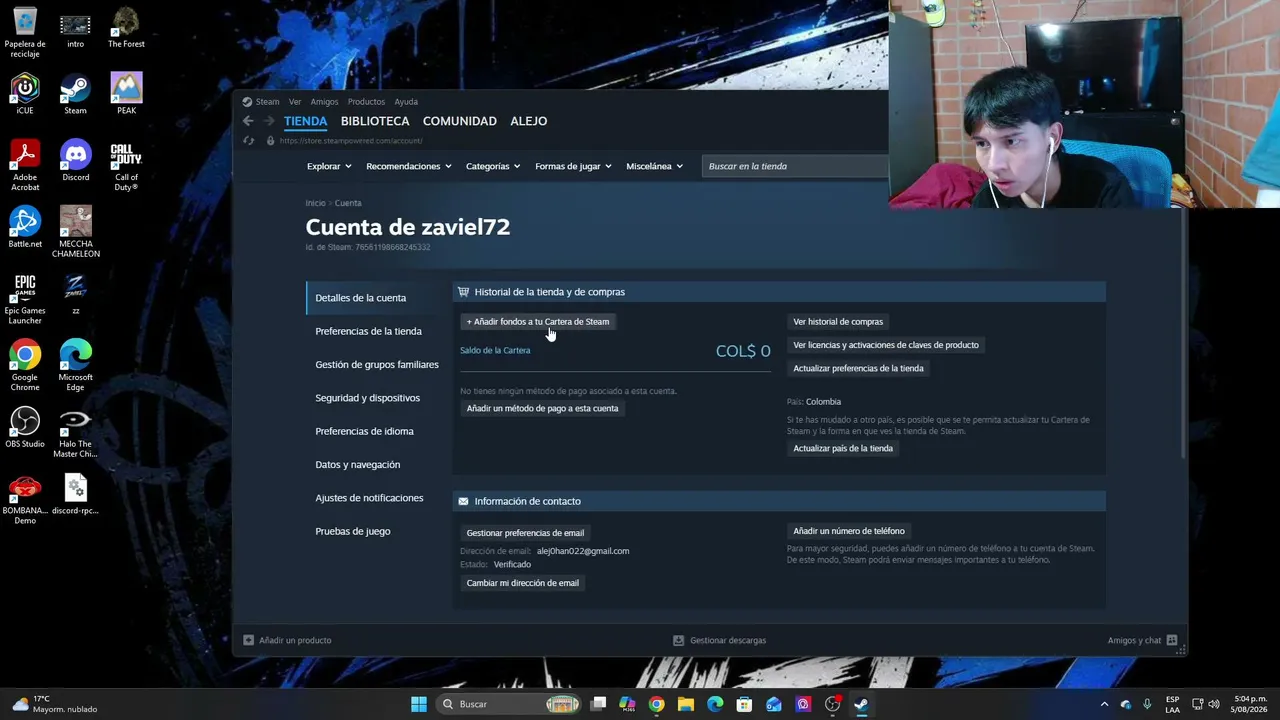Viewport: 1280px width, 720px height.
Task: Click the Steam icon in the taskbar
Action: (x=861, y=704)
